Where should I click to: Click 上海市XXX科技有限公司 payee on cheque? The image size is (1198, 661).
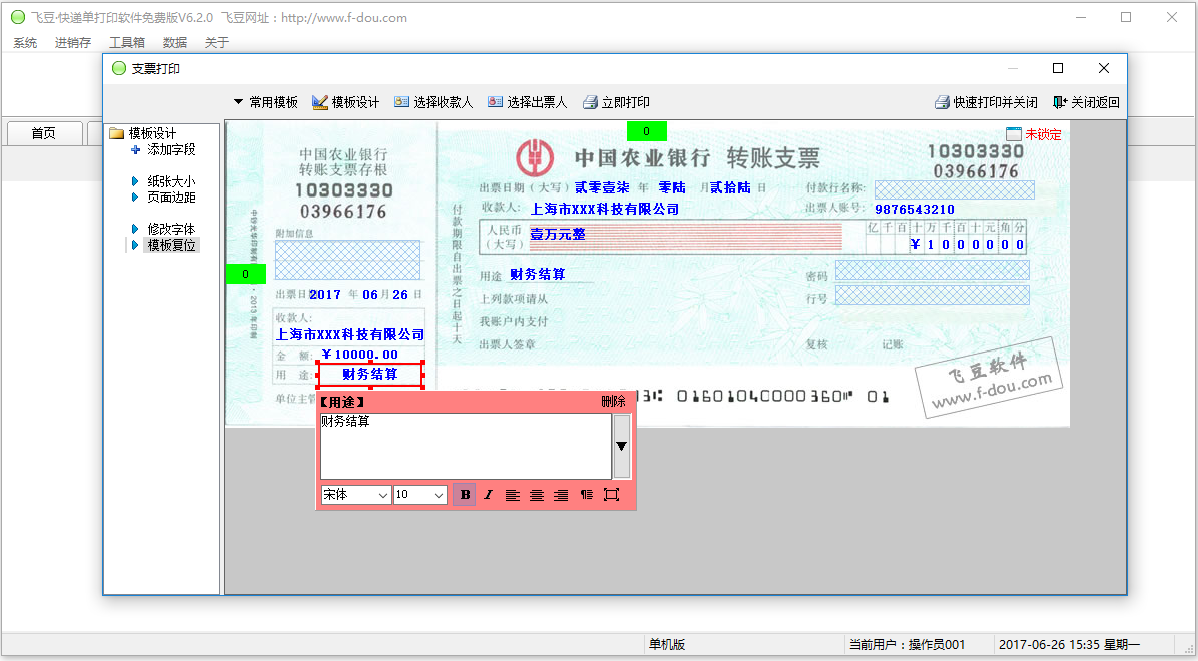click(605, 209)
